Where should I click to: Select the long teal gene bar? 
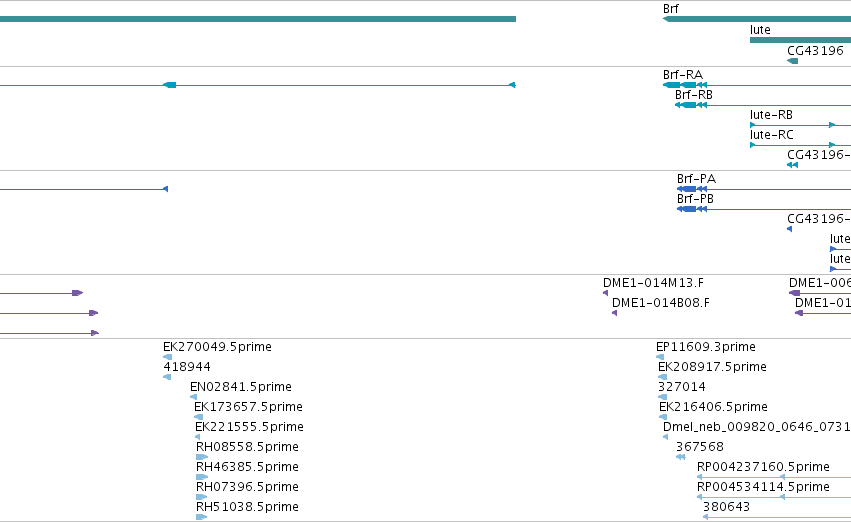(258, 19)
